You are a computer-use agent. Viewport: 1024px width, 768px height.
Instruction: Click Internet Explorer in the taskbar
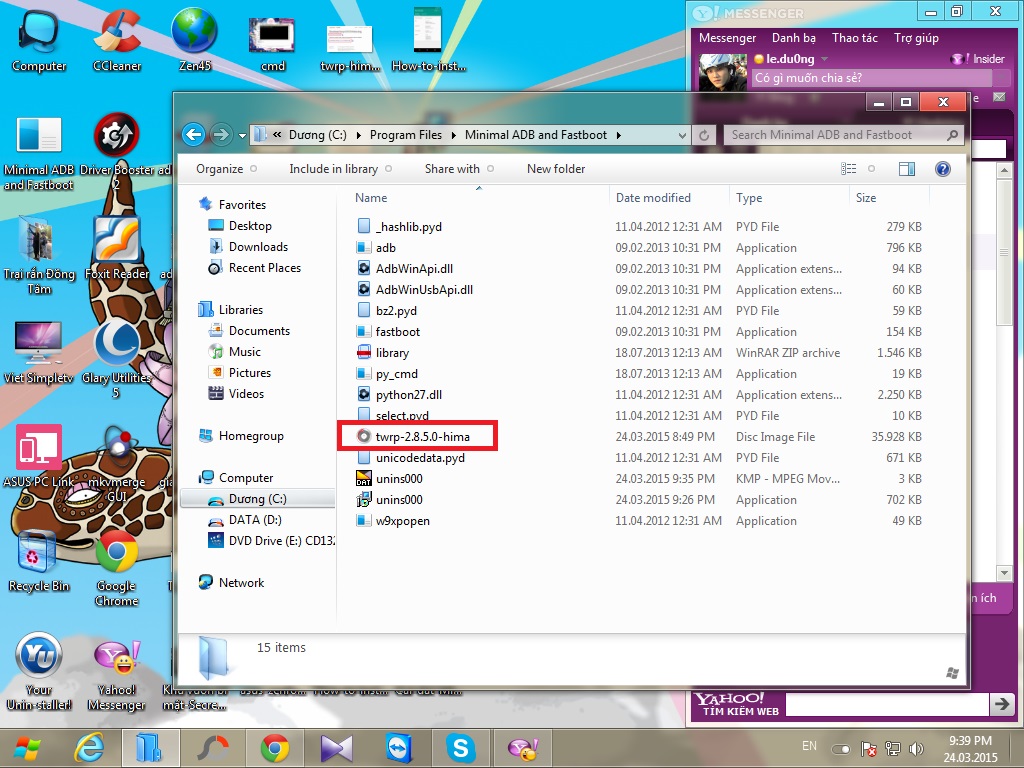[x=89, y=748]
